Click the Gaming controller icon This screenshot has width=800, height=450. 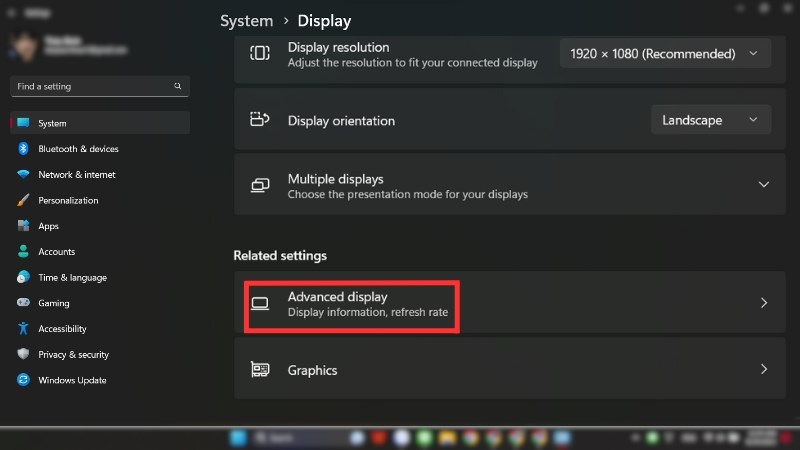pyautogui.click(x=23, y=303)
